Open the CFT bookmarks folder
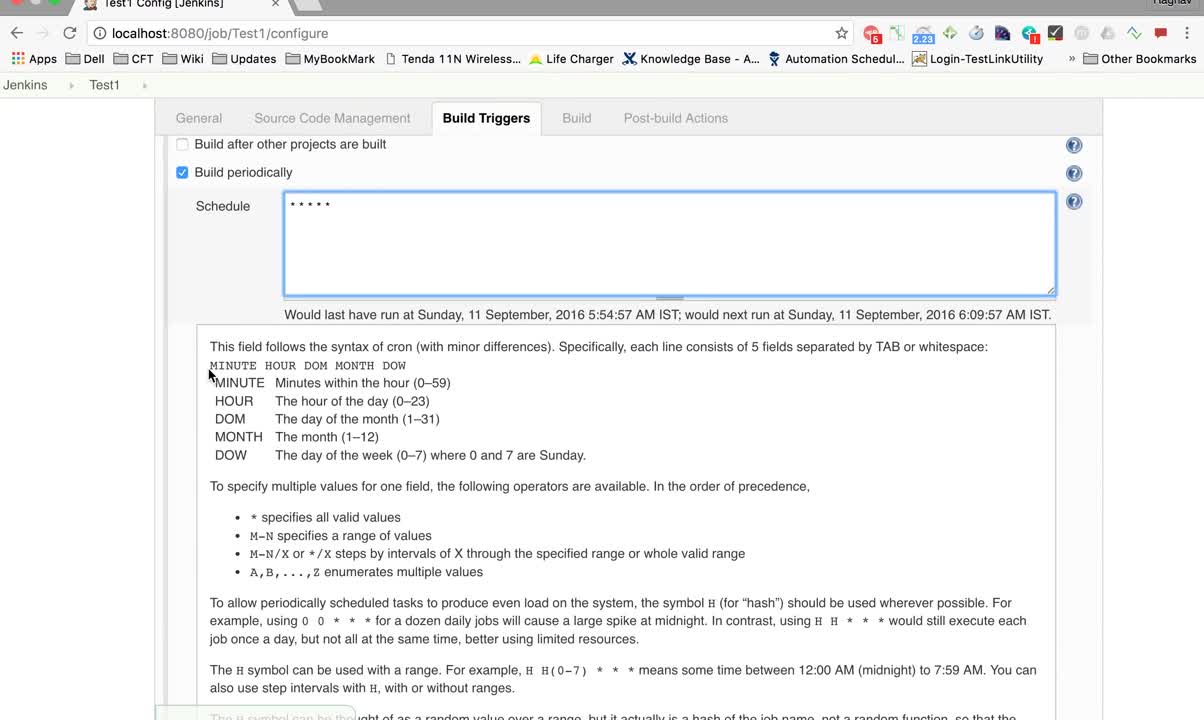 click(133, 59)
